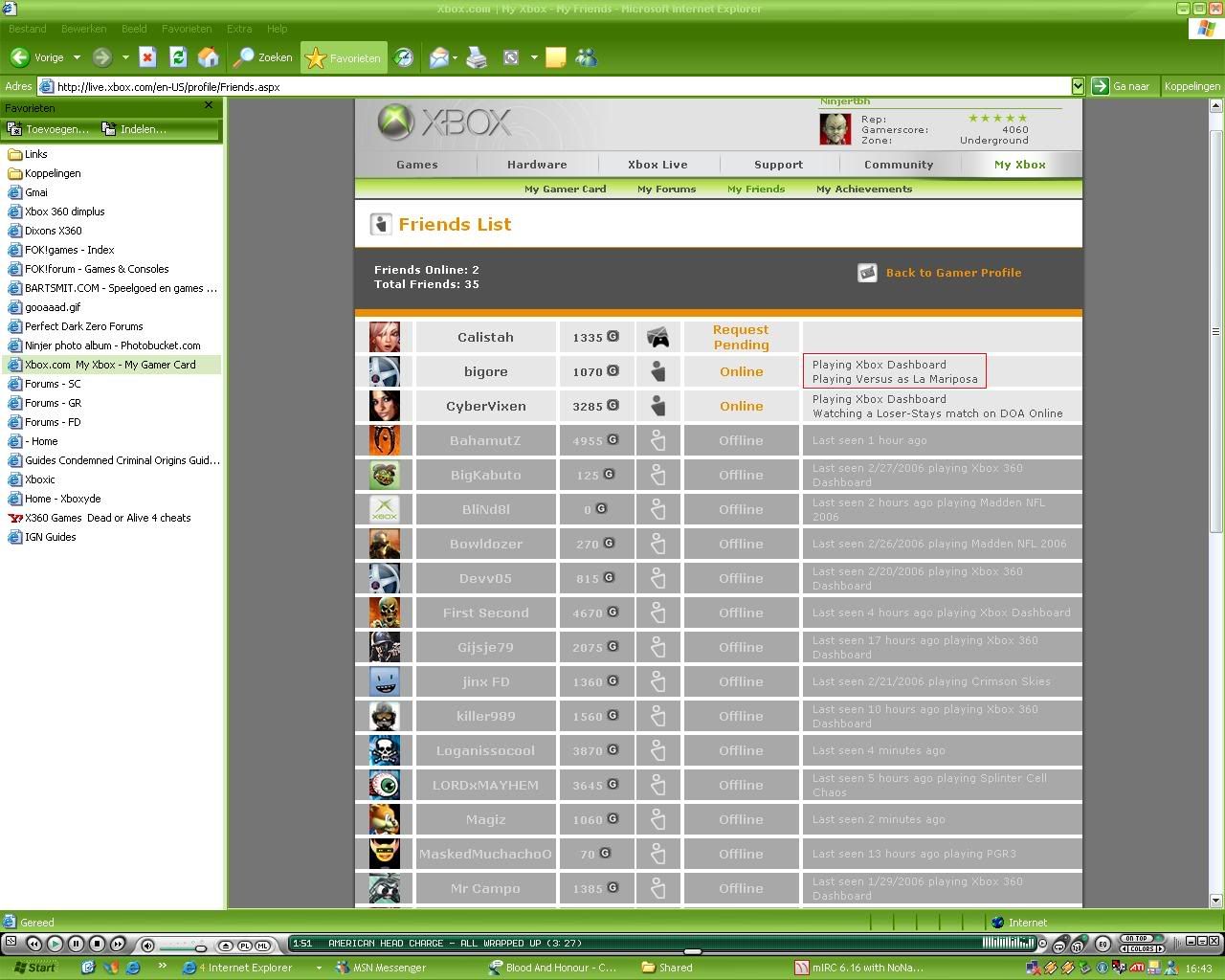The height and width of the screenshot is (980, 1225).
Task: Open the Community tab
Action: click(x=899, y=165)
